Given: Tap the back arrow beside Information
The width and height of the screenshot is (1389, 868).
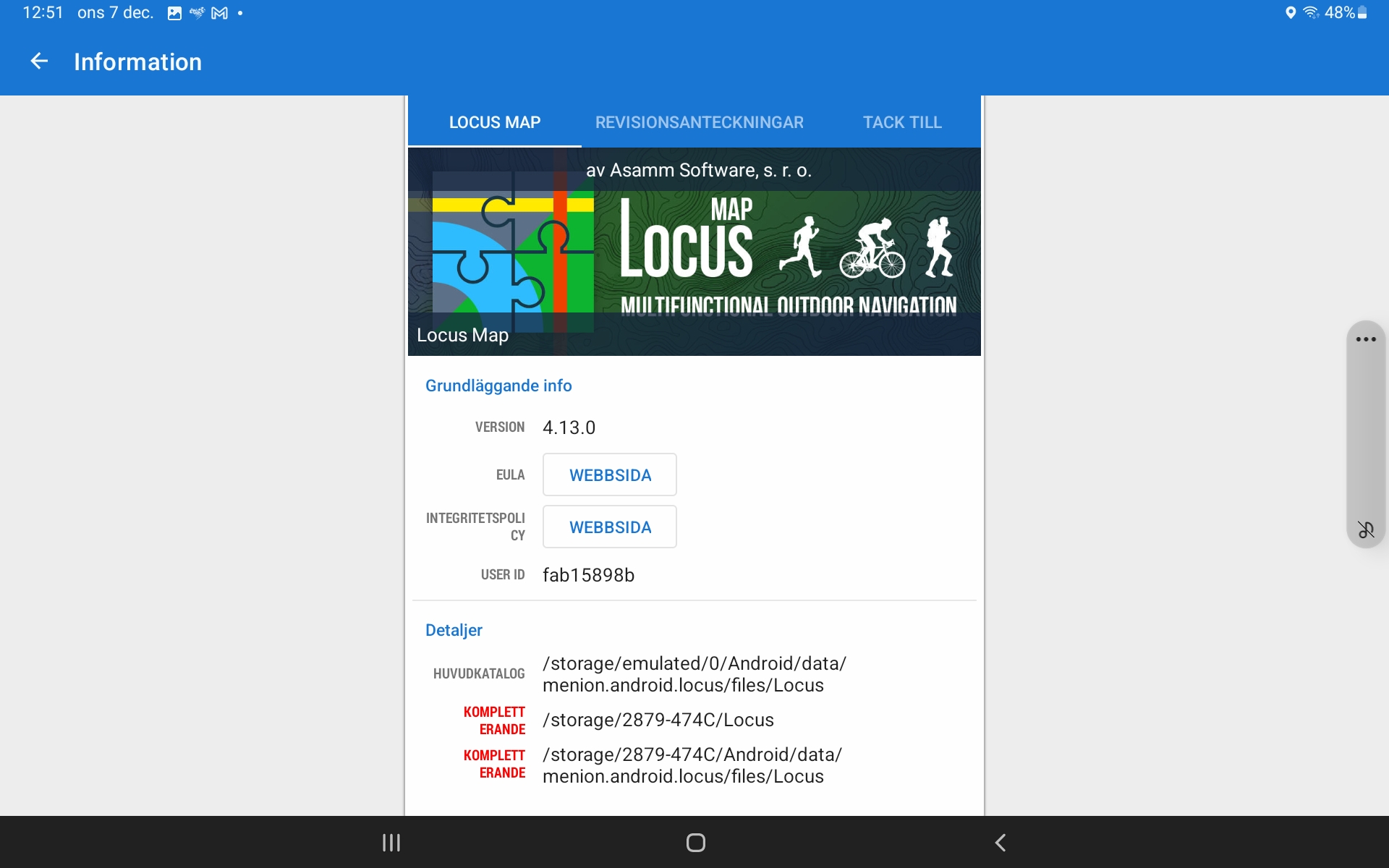Looking at the screenshot, I should (x=39, y=61).
